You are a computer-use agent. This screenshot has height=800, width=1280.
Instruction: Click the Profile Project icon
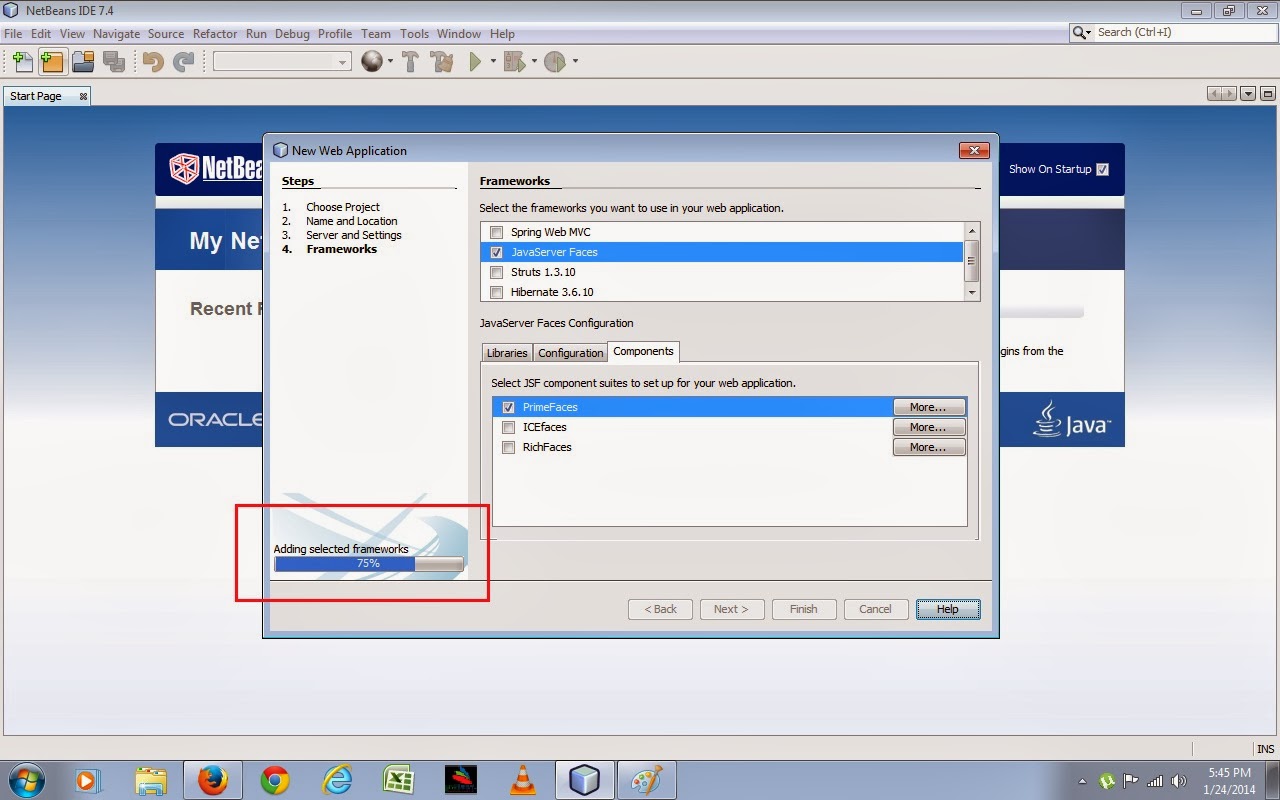[555, 62]
